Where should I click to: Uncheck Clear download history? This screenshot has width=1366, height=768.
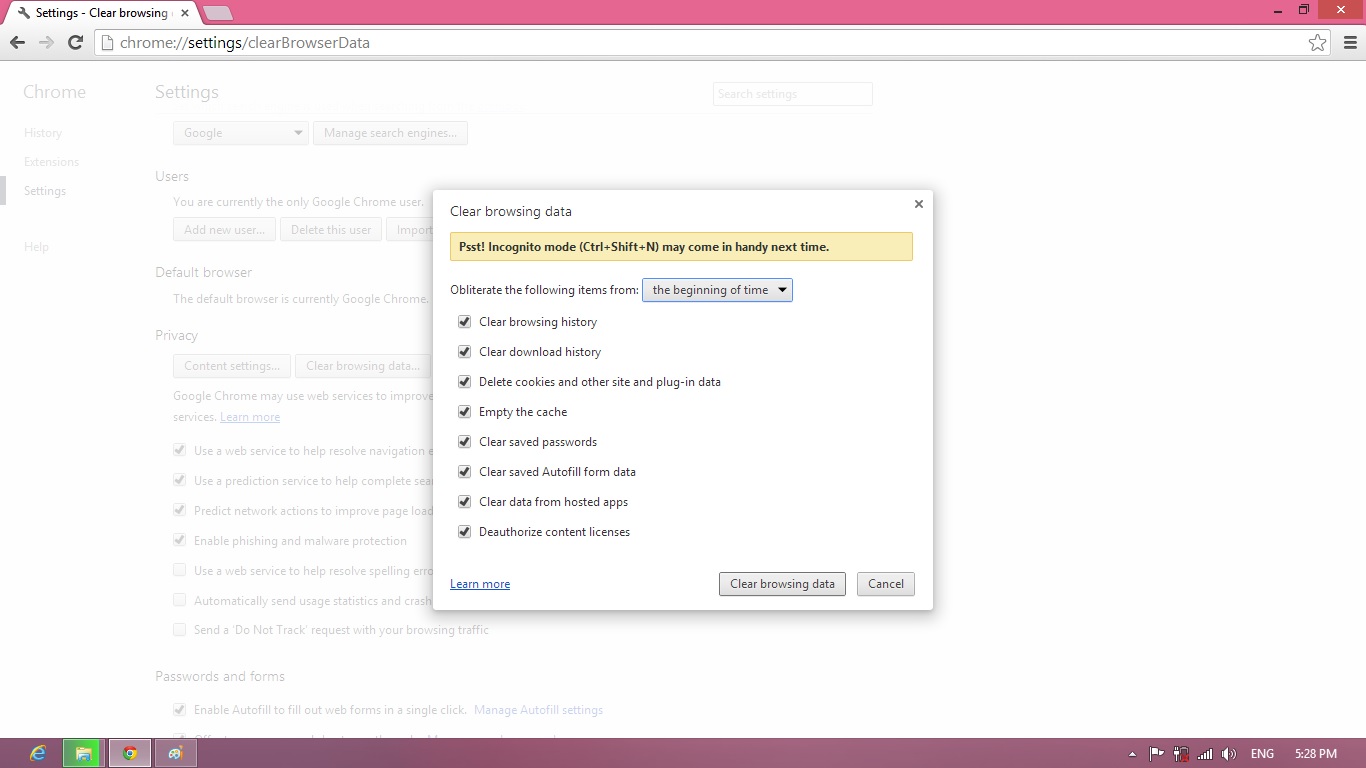pyautogui.click(x=464, y=352)
